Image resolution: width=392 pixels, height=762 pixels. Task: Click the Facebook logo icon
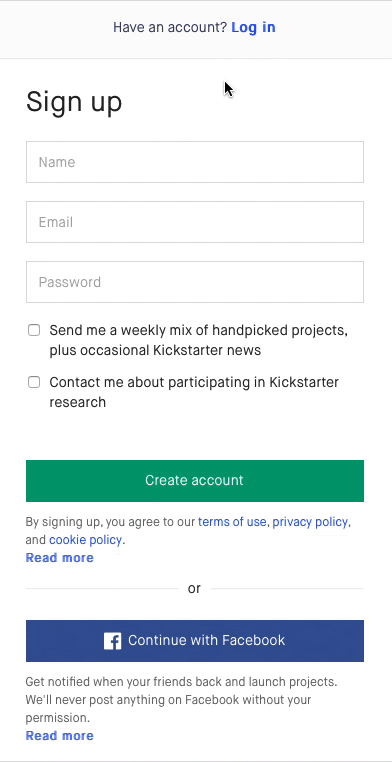[x=112, y=641]
